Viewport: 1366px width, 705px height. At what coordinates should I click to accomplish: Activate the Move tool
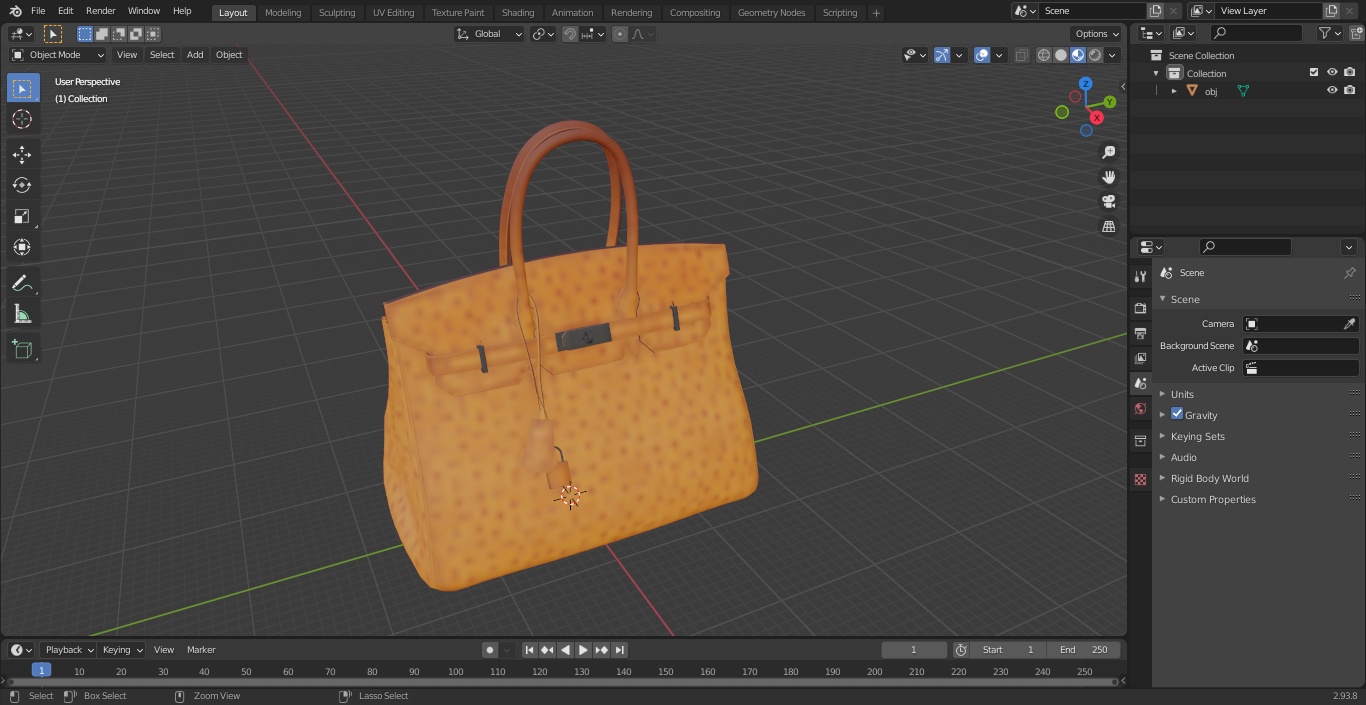22,154
